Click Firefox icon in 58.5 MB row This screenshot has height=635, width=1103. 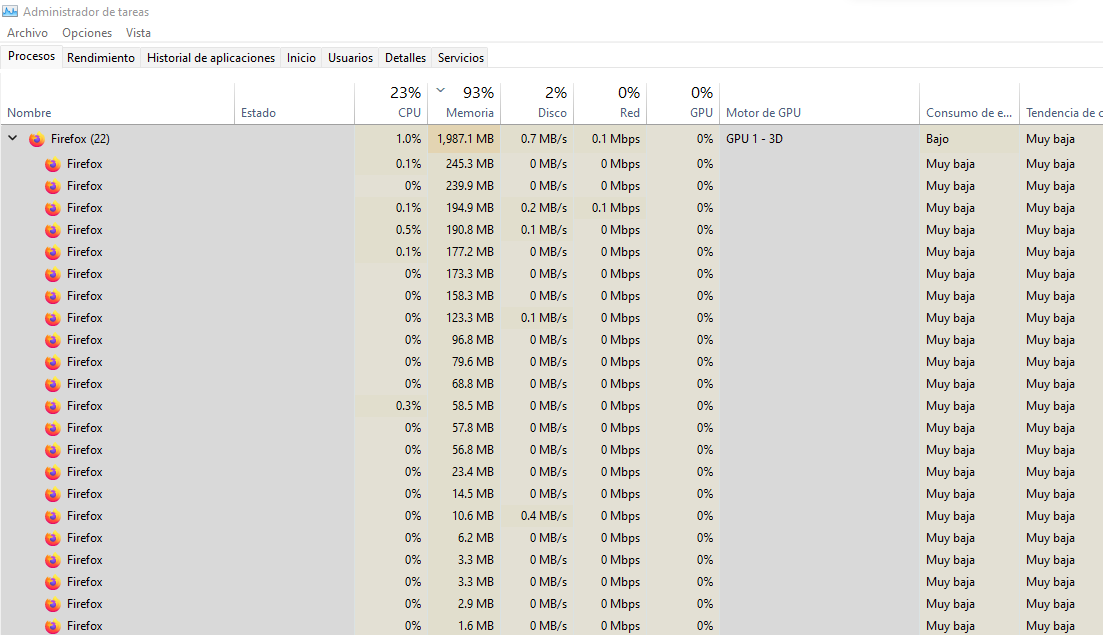click(52, 406)
